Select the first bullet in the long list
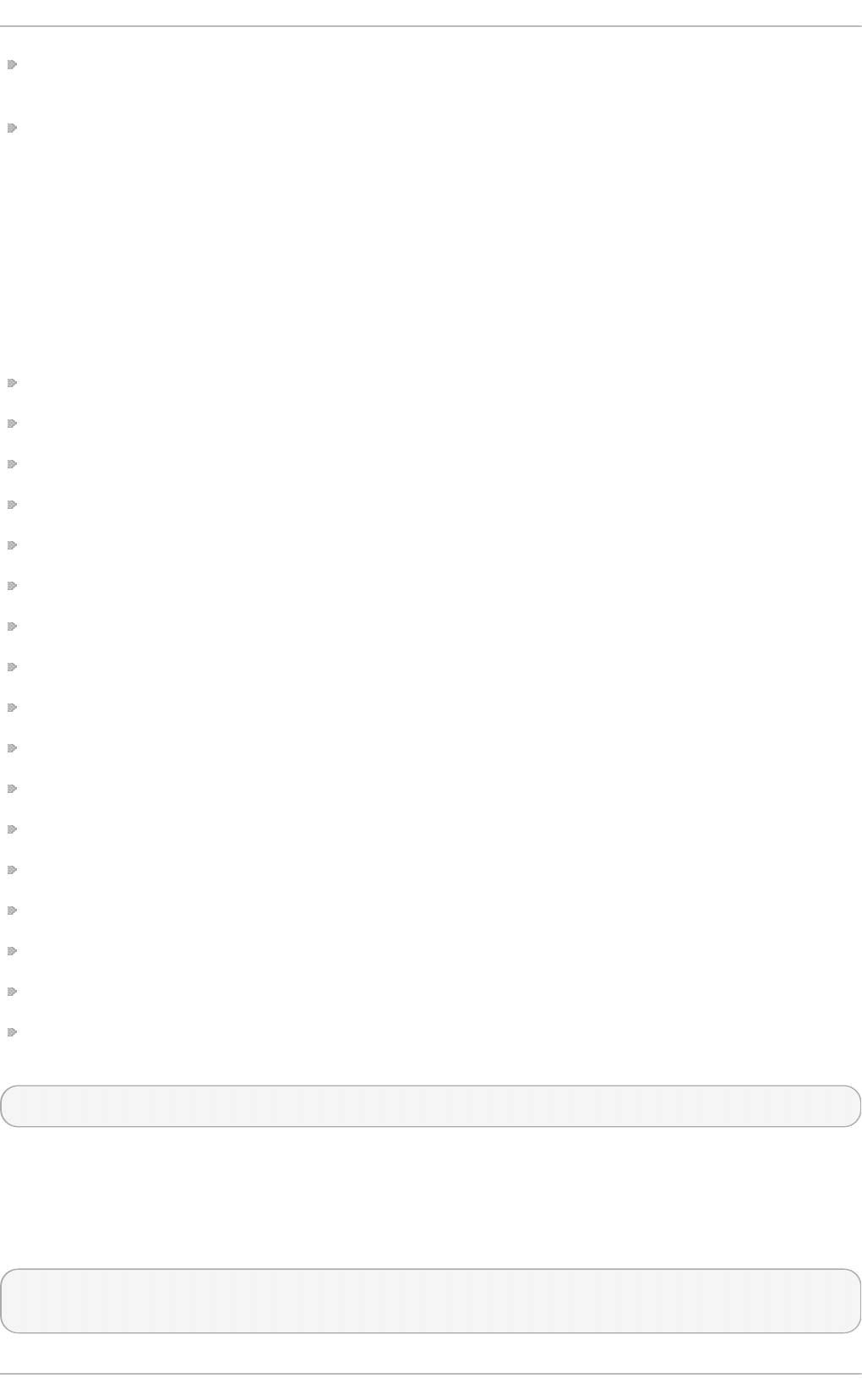862x1400 pixels. click(12, 383)
